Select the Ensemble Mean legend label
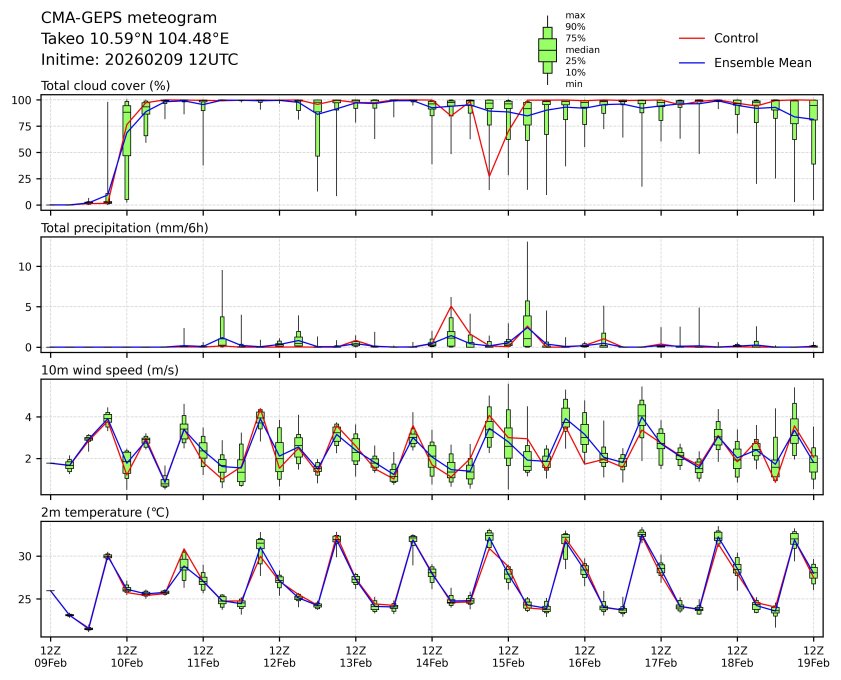This screenshot has height=680, width=841. (x=762, y=62)
